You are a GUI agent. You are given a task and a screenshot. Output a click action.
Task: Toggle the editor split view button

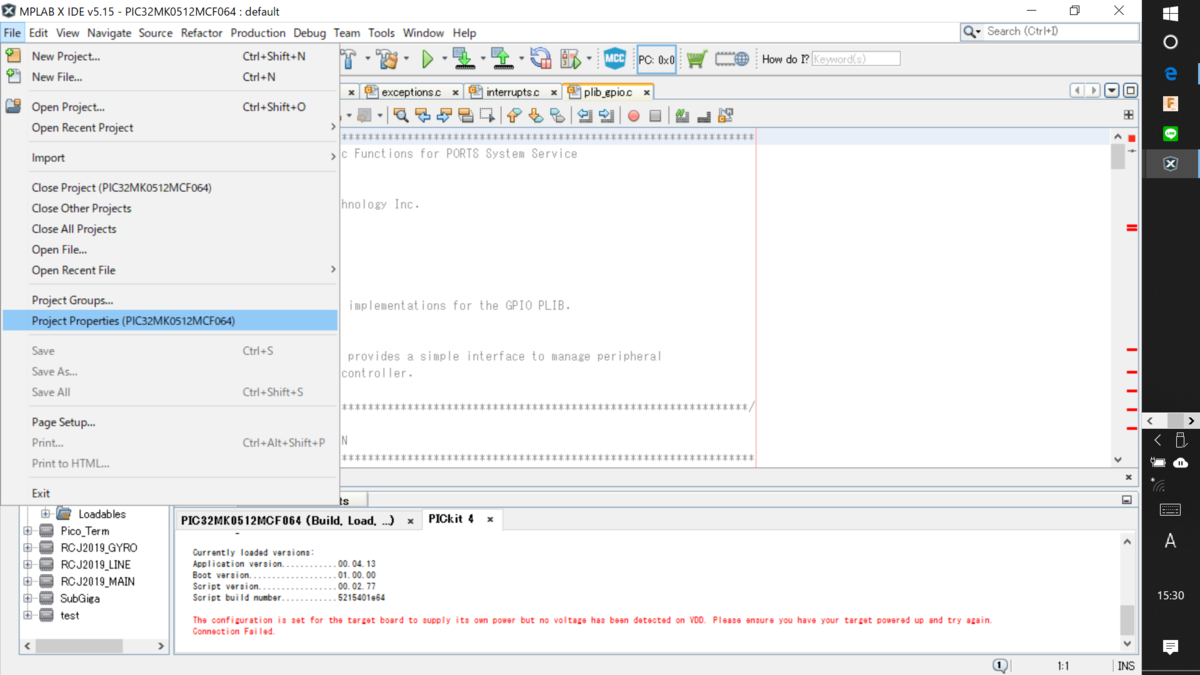[x=1128, y=115]
